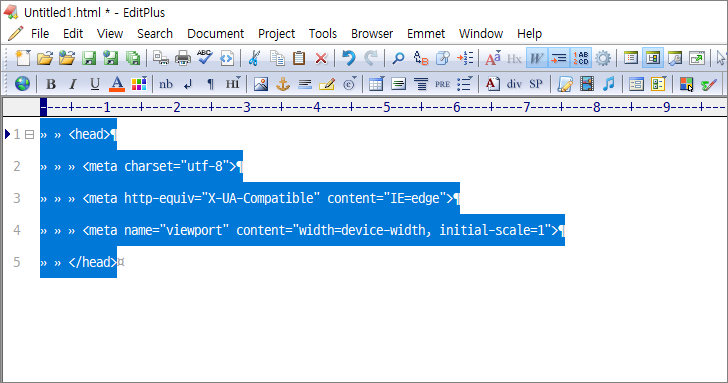The height and width of the screenshot is (383, 728).
Task: Open the color palette grid icon
Action: point(139,84)
